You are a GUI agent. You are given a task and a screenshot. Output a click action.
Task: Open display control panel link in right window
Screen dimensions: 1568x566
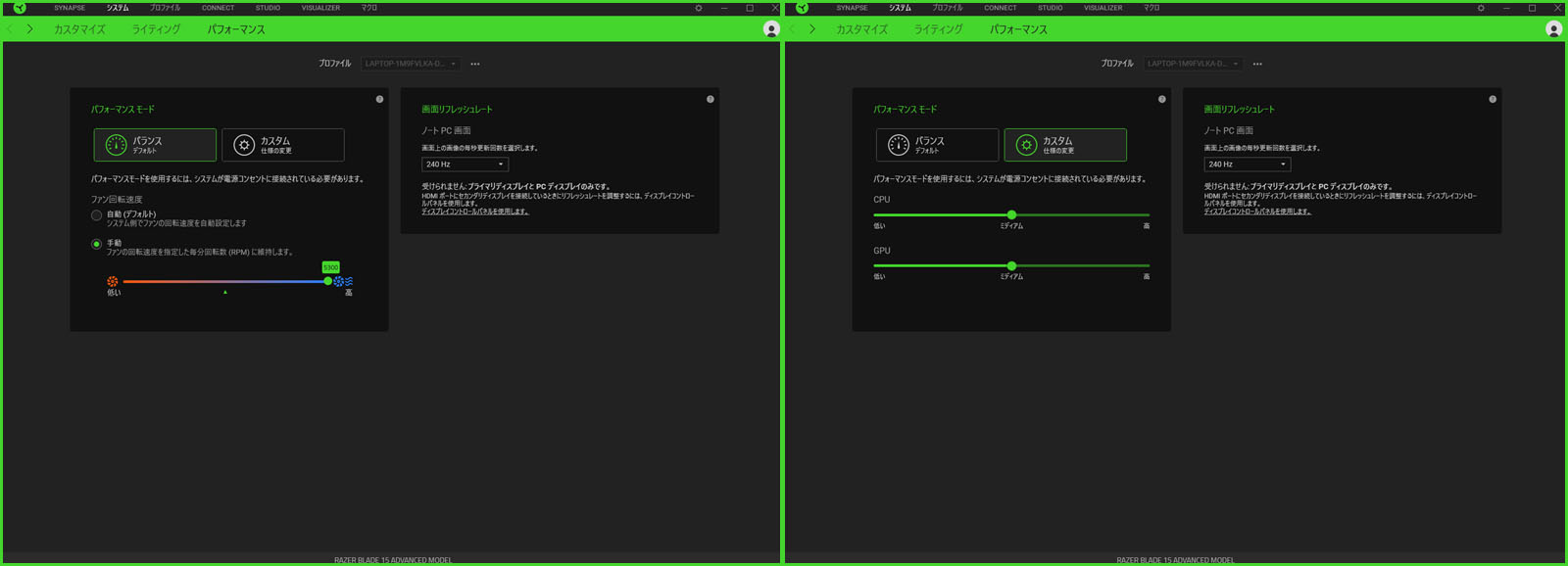(1257, 212)
